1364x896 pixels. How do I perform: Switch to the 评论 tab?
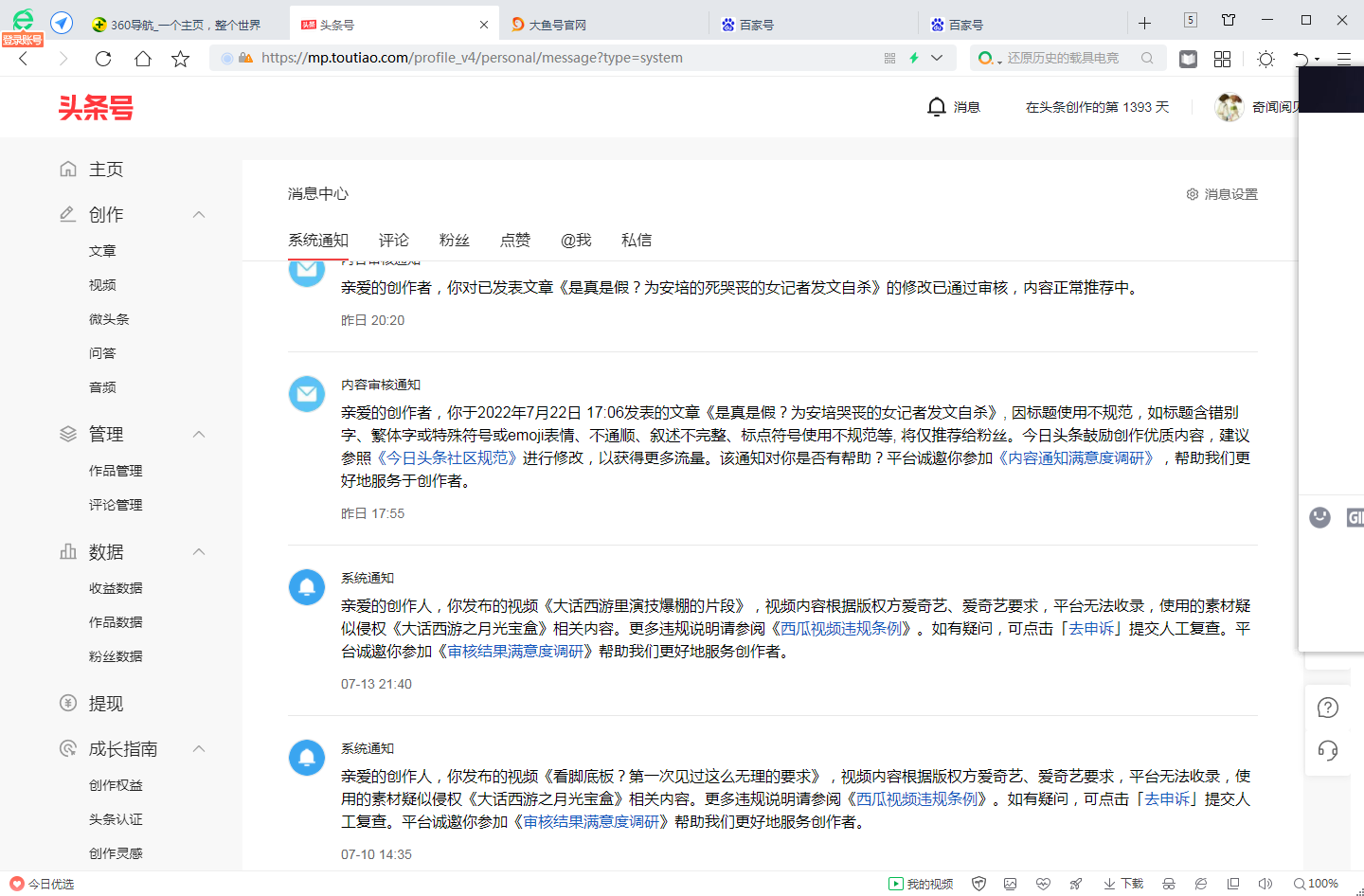click(x=394, y=241)
